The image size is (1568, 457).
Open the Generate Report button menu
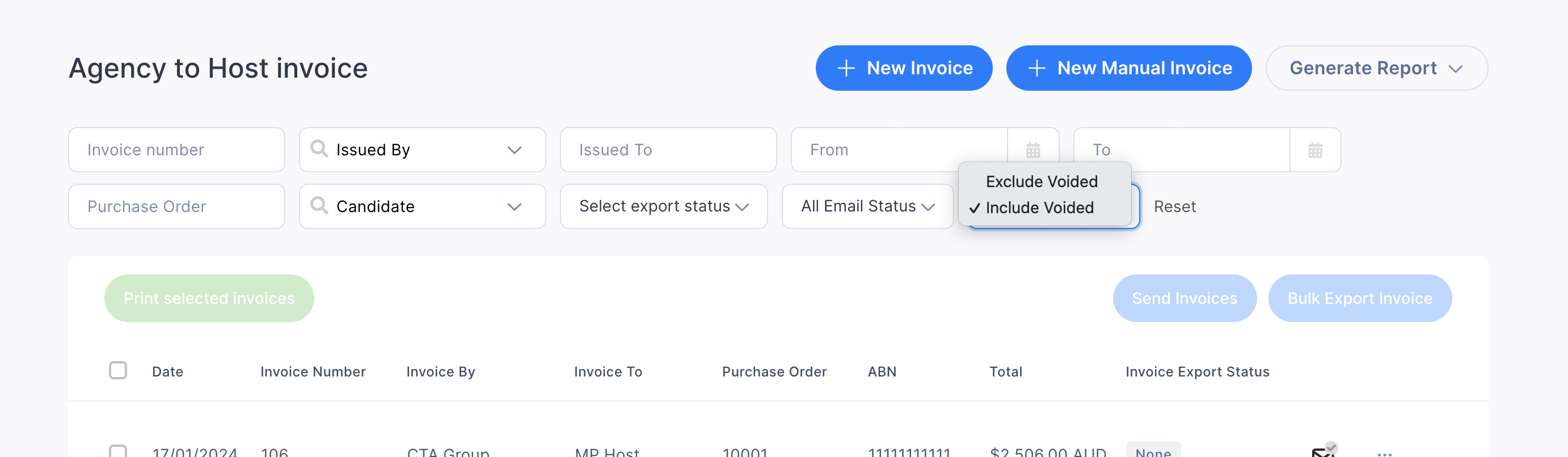(1376, 68)
